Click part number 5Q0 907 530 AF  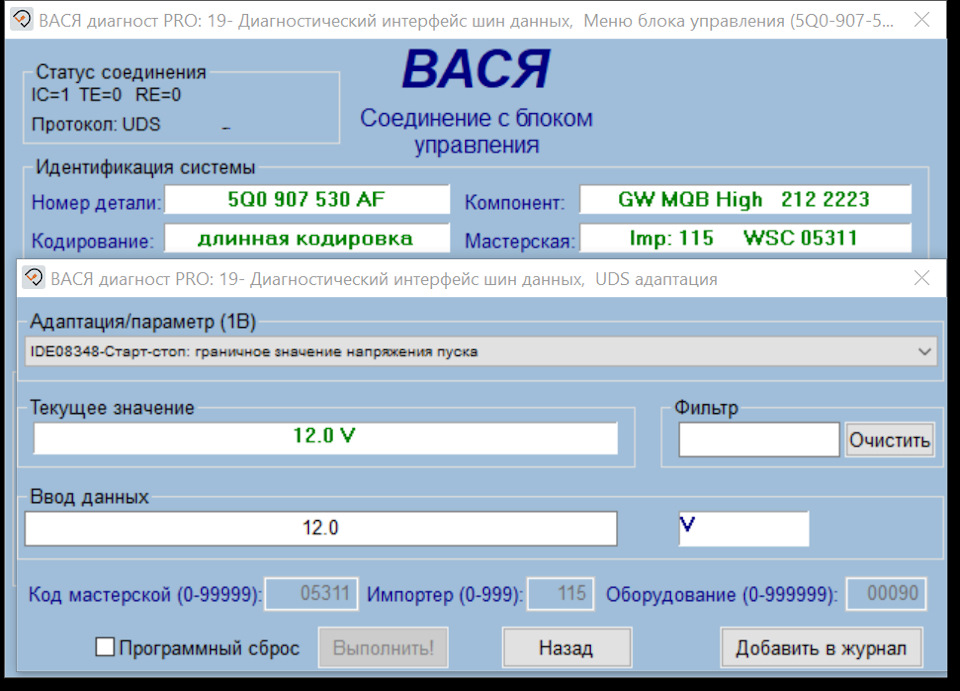click(307, 200)
